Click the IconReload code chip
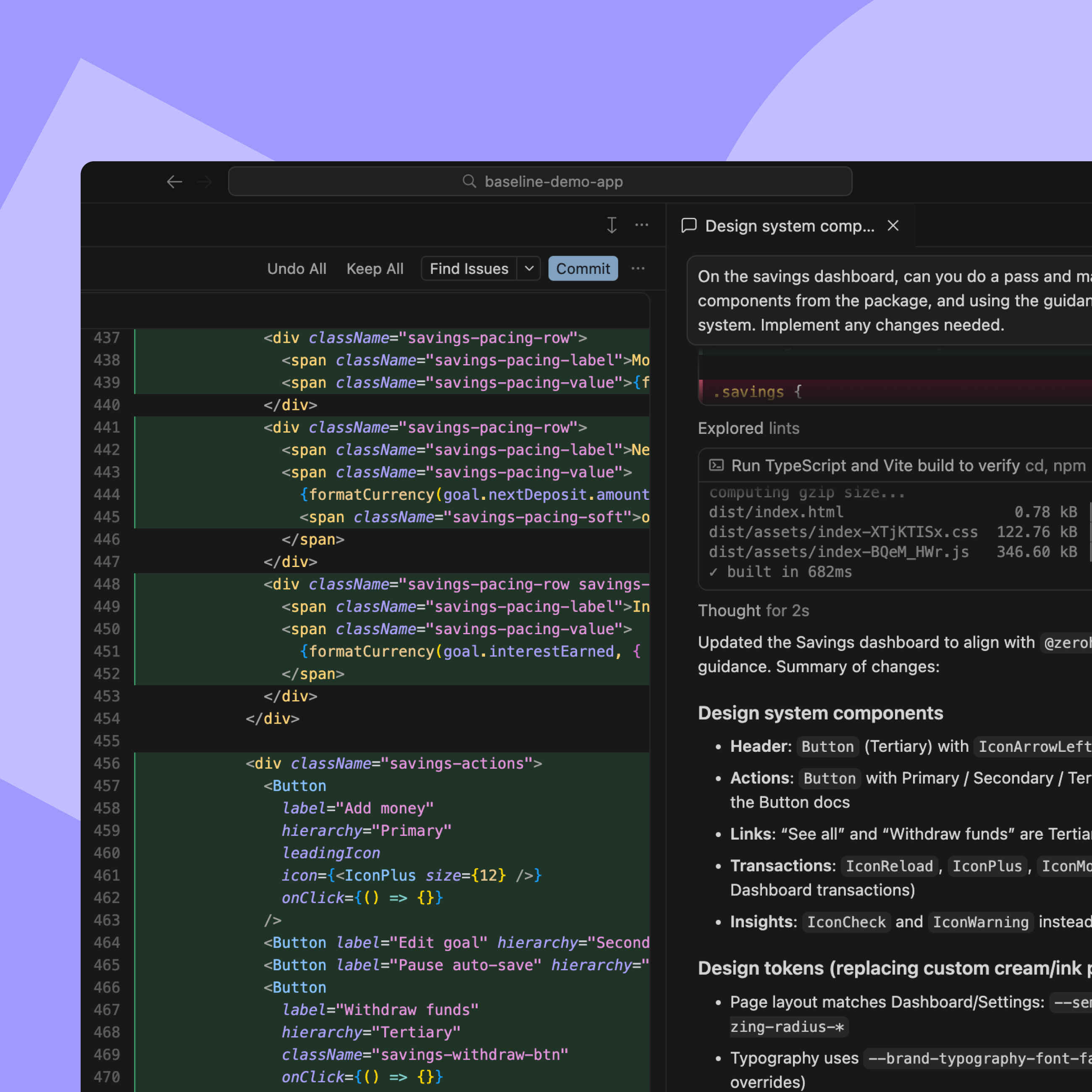Image resolution: width=1092 pixels, height=1092 pixels. (x=889, y=866)
